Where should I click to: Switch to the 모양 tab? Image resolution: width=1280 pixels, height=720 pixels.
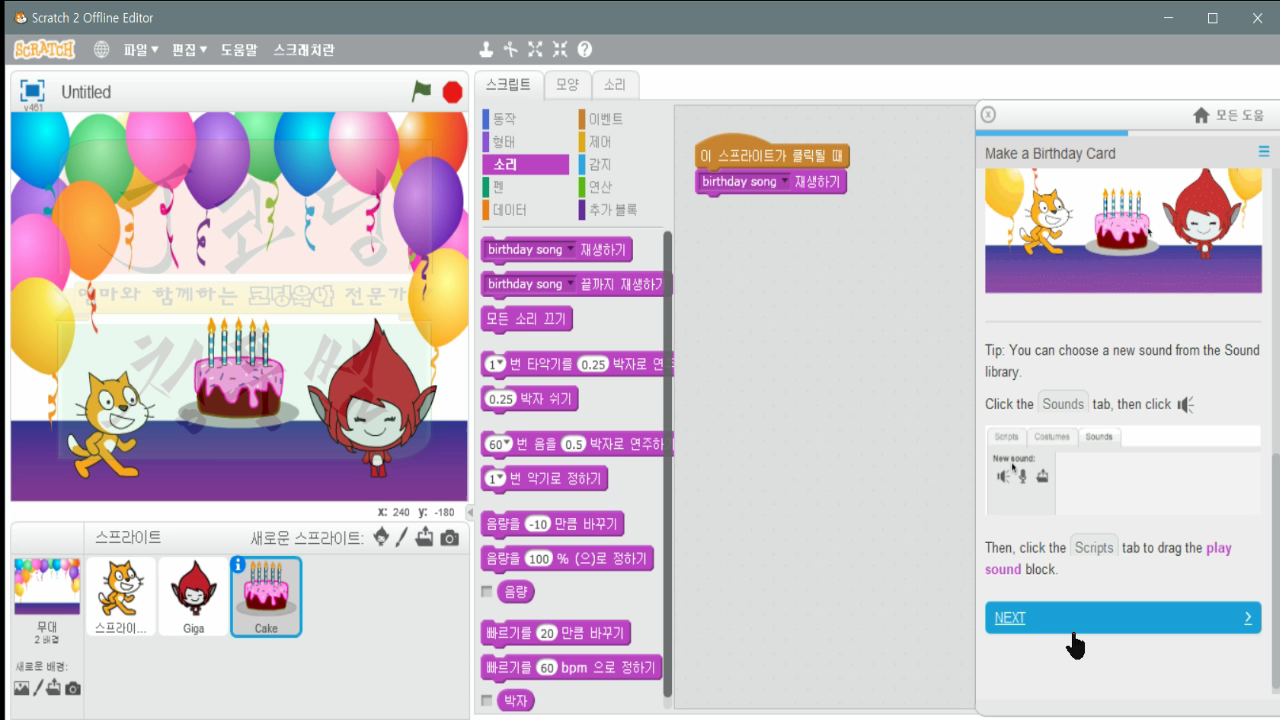coord(567,85)
